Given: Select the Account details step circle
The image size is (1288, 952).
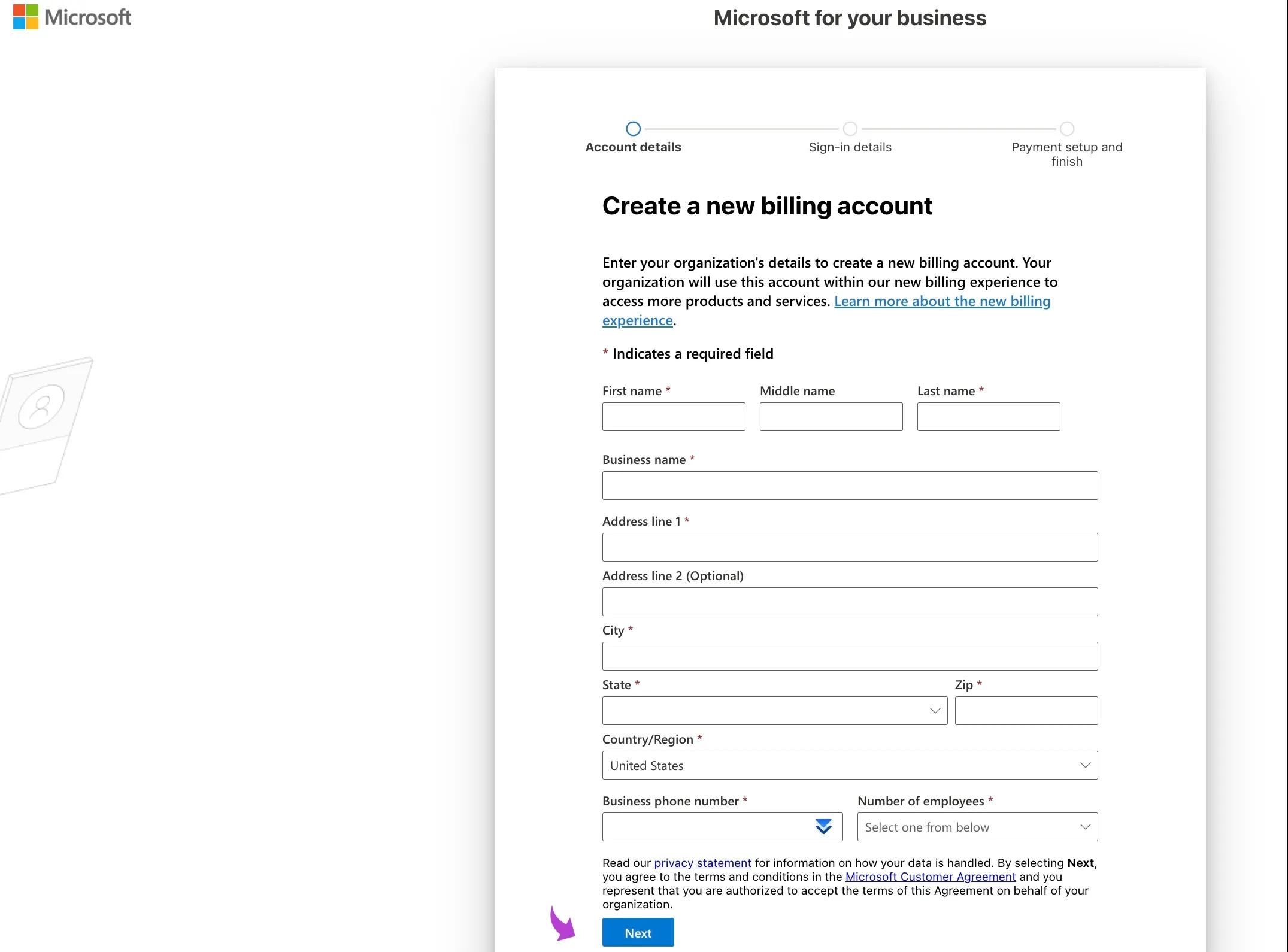Looking at the screenshot, I should [x=633, y=129].
